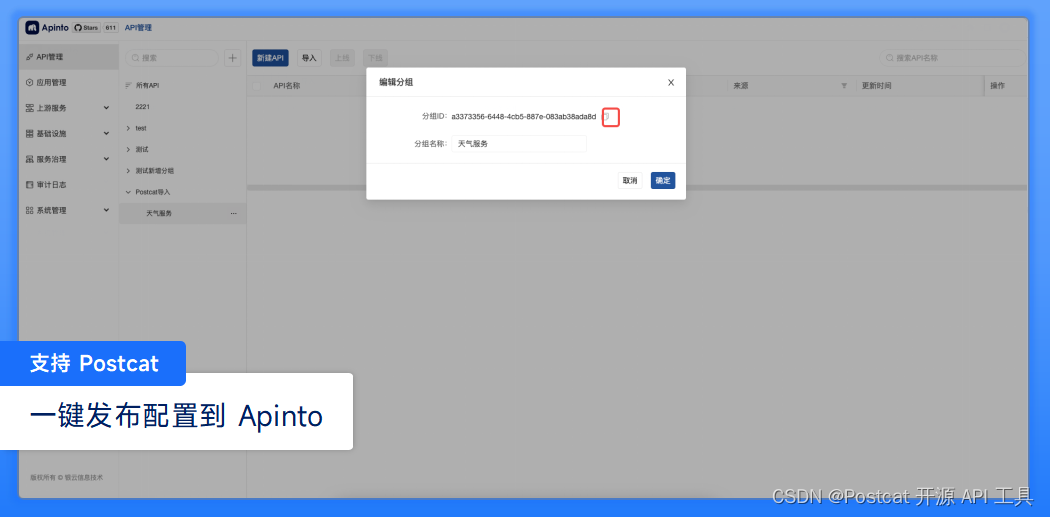This screenshot has width=1050, height=517.
Task: Click the 导入 button
Action: pyautogui.click(x=309, y=58)
